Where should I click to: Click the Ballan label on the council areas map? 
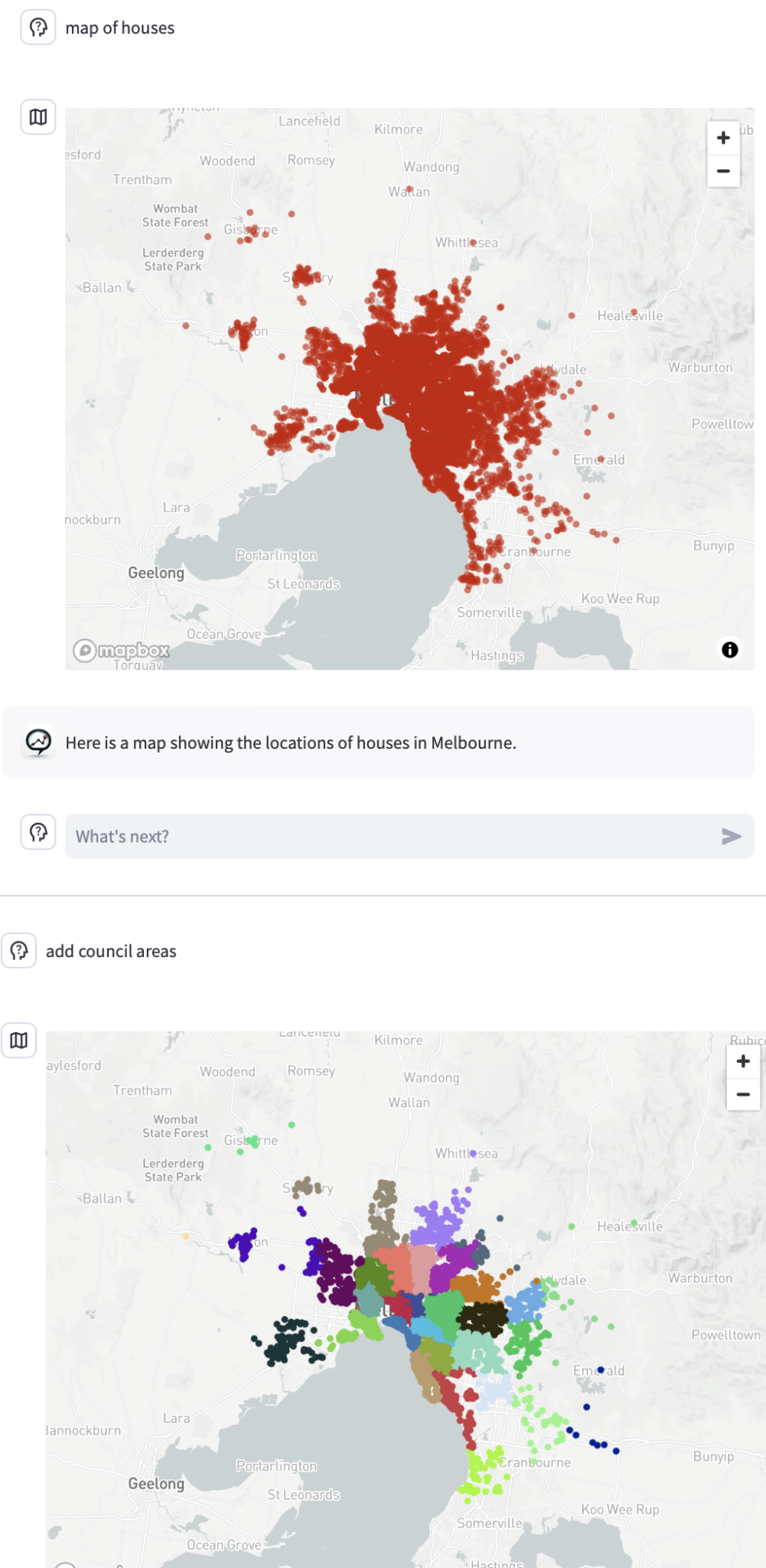coord(102,1198)
